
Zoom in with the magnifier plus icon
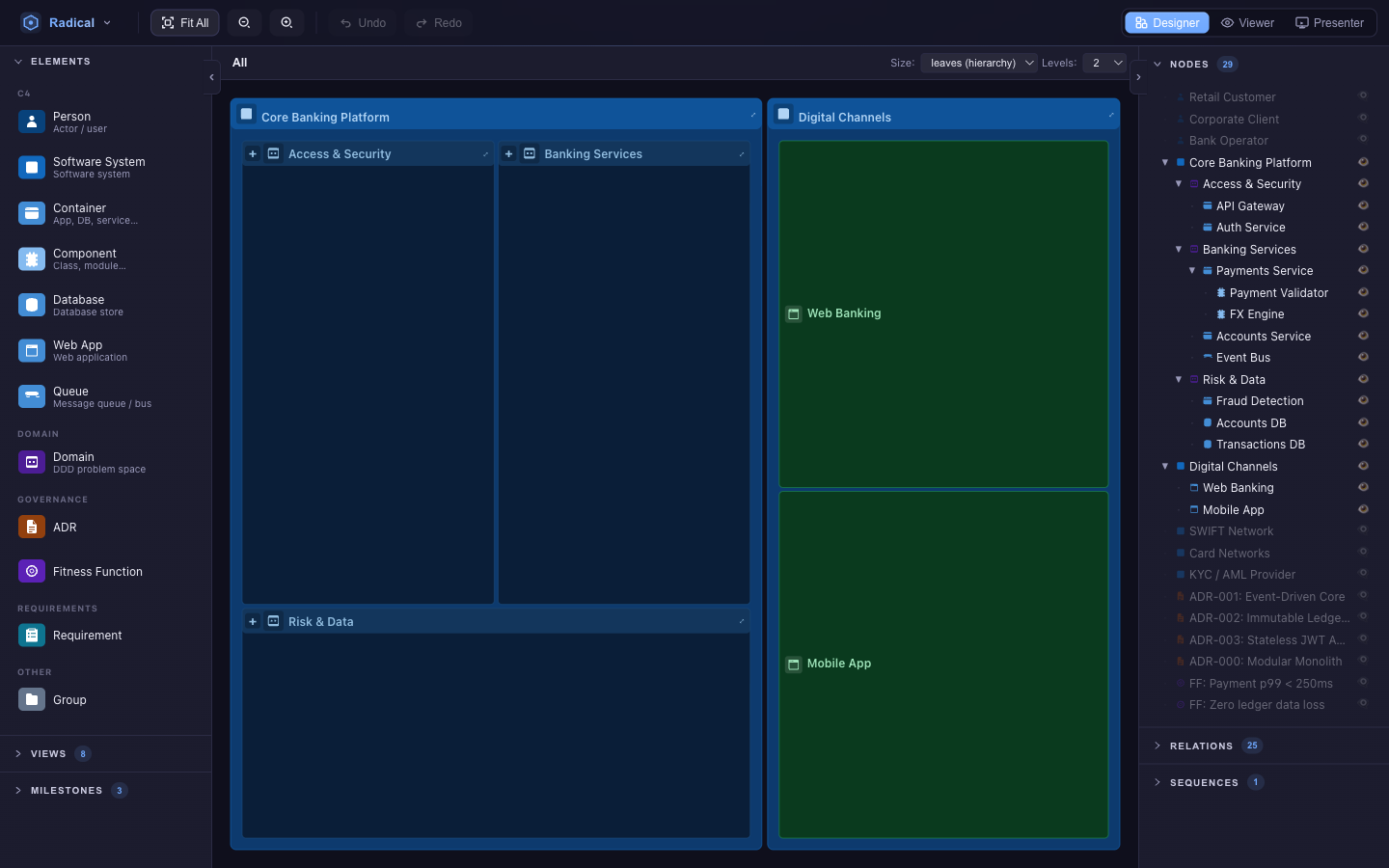coord(286,22)
